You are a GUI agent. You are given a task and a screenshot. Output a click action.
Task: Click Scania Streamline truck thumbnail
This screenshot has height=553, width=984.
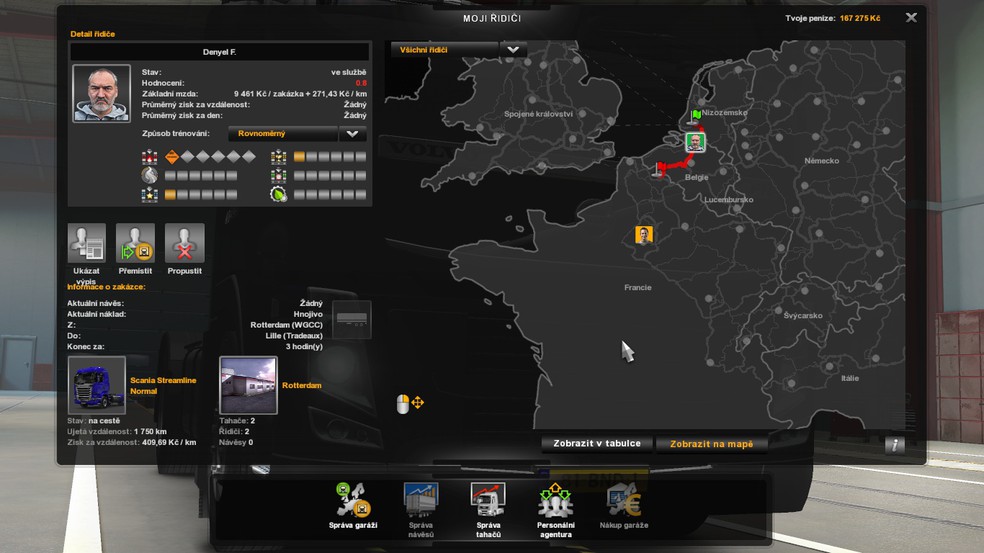point(97,385)
